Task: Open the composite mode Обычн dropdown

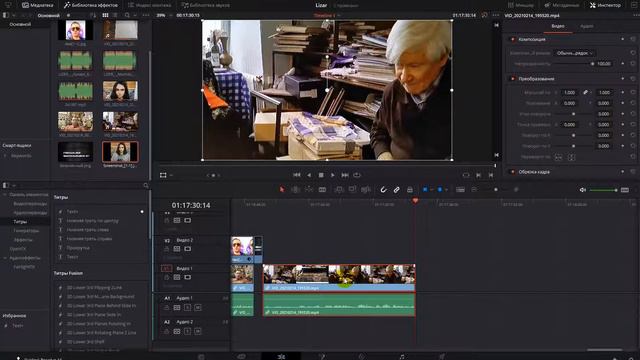Action: [574, 53]
